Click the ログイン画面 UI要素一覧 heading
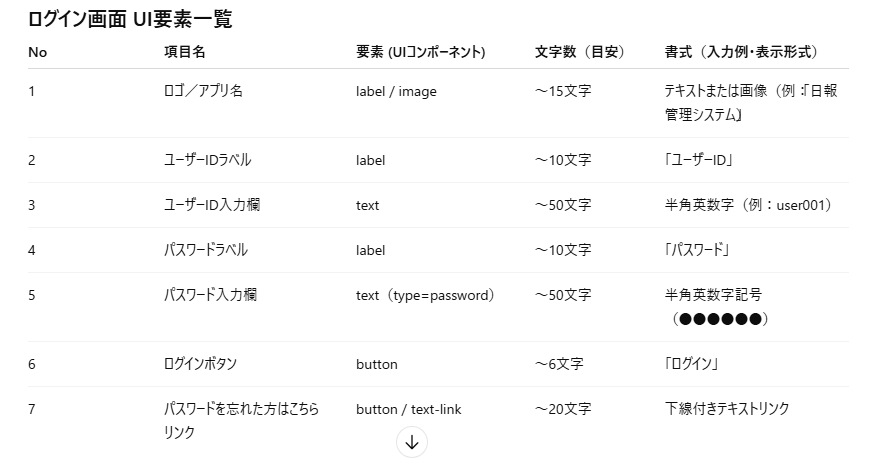This screenshot has width=870, height=475. [130, 19]
